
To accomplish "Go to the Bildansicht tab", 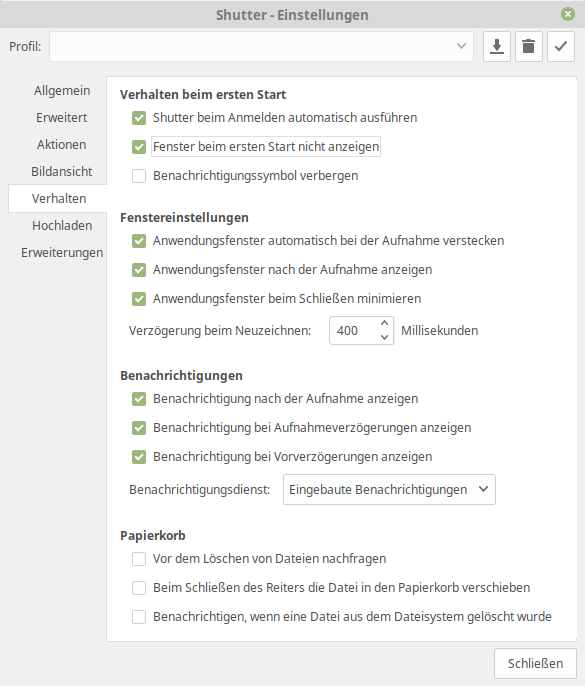I will (x=62, y=172).
